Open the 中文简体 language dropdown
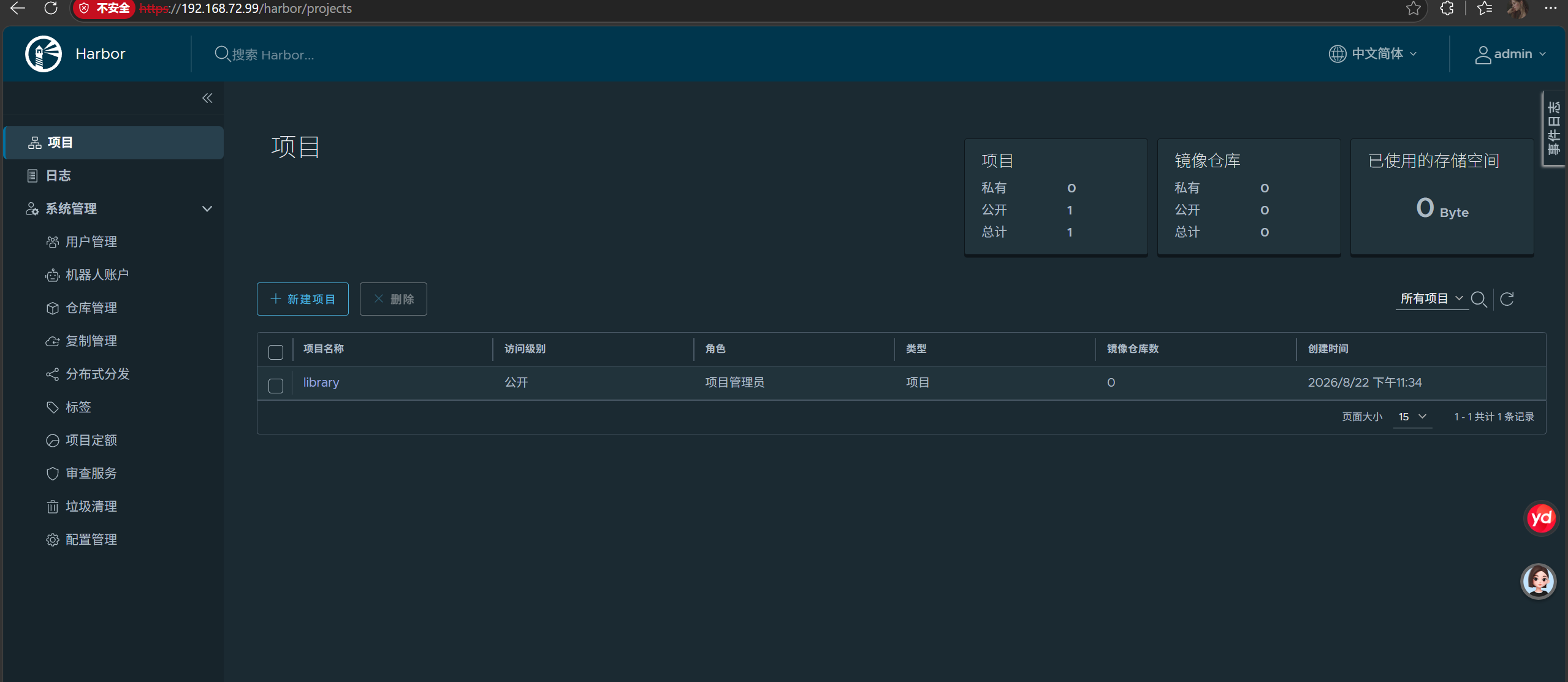Viewport: 1568px width, 682px height. pos(1373,54)
